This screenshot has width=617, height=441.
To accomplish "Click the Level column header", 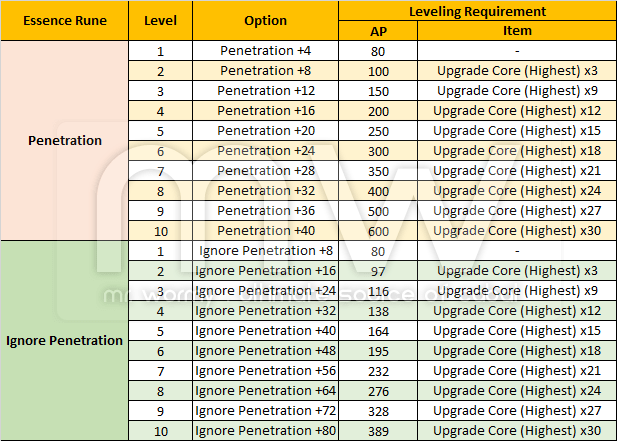I will click(x=161, y=20).
